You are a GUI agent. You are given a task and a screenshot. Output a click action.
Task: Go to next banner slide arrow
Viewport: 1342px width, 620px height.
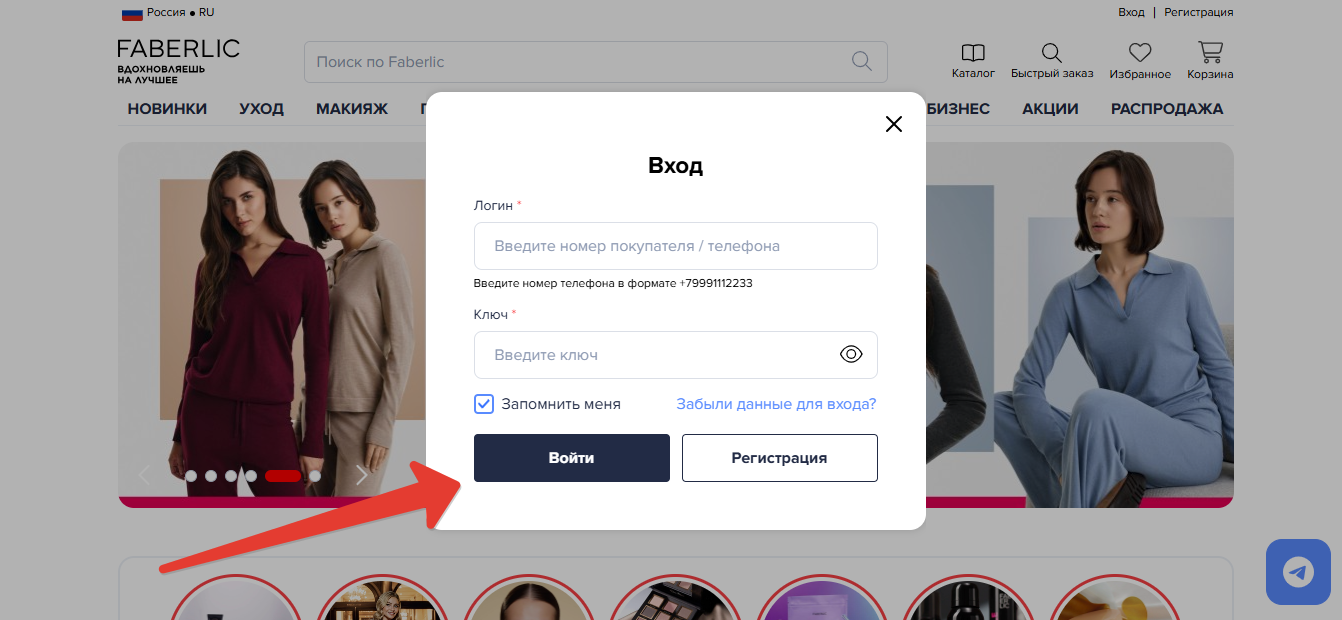tap(362, 475)
